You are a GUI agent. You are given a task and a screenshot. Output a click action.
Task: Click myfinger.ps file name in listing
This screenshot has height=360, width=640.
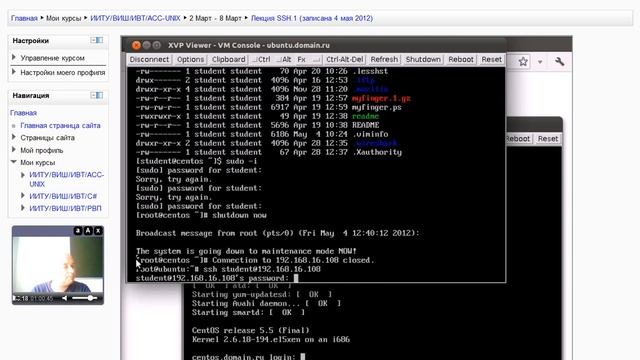click(376, 107)
